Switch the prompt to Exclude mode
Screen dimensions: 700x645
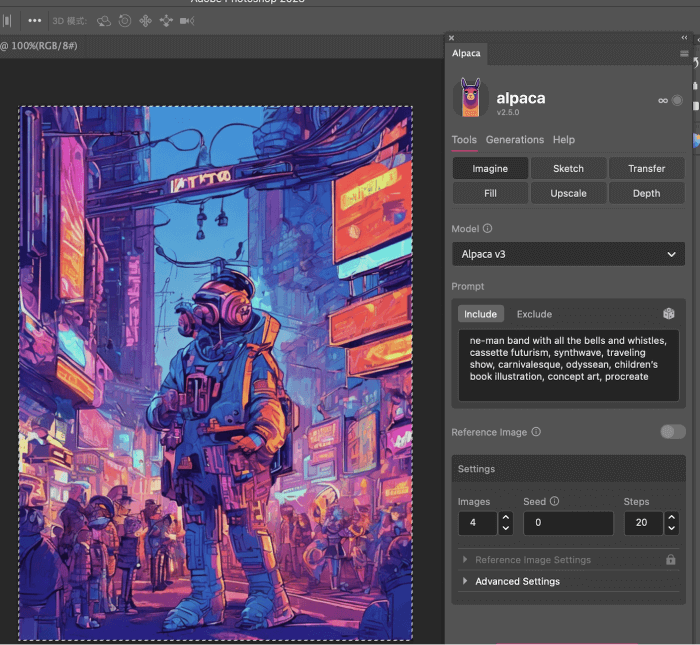pos(534,314)
